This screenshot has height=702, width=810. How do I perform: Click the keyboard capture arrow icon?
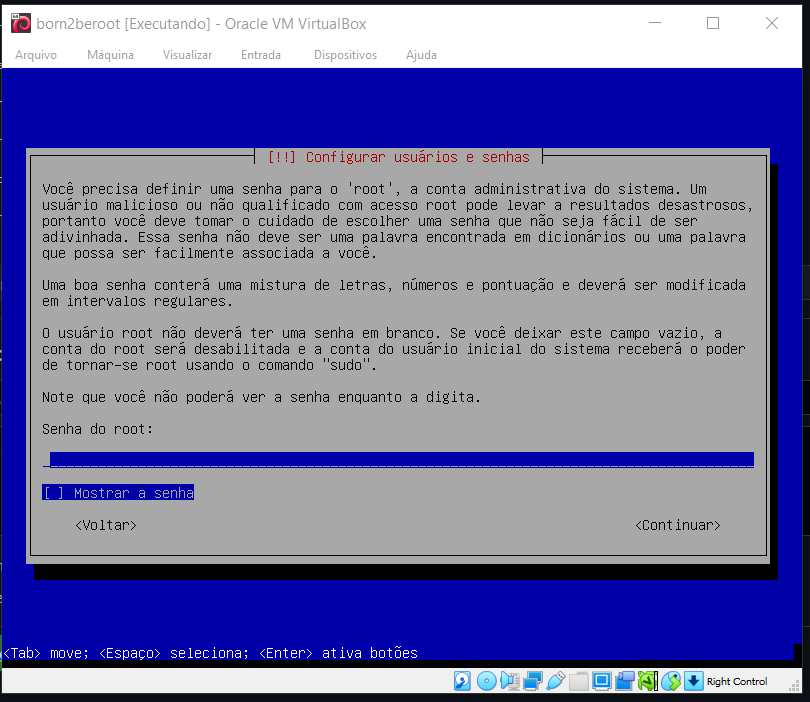694,681
